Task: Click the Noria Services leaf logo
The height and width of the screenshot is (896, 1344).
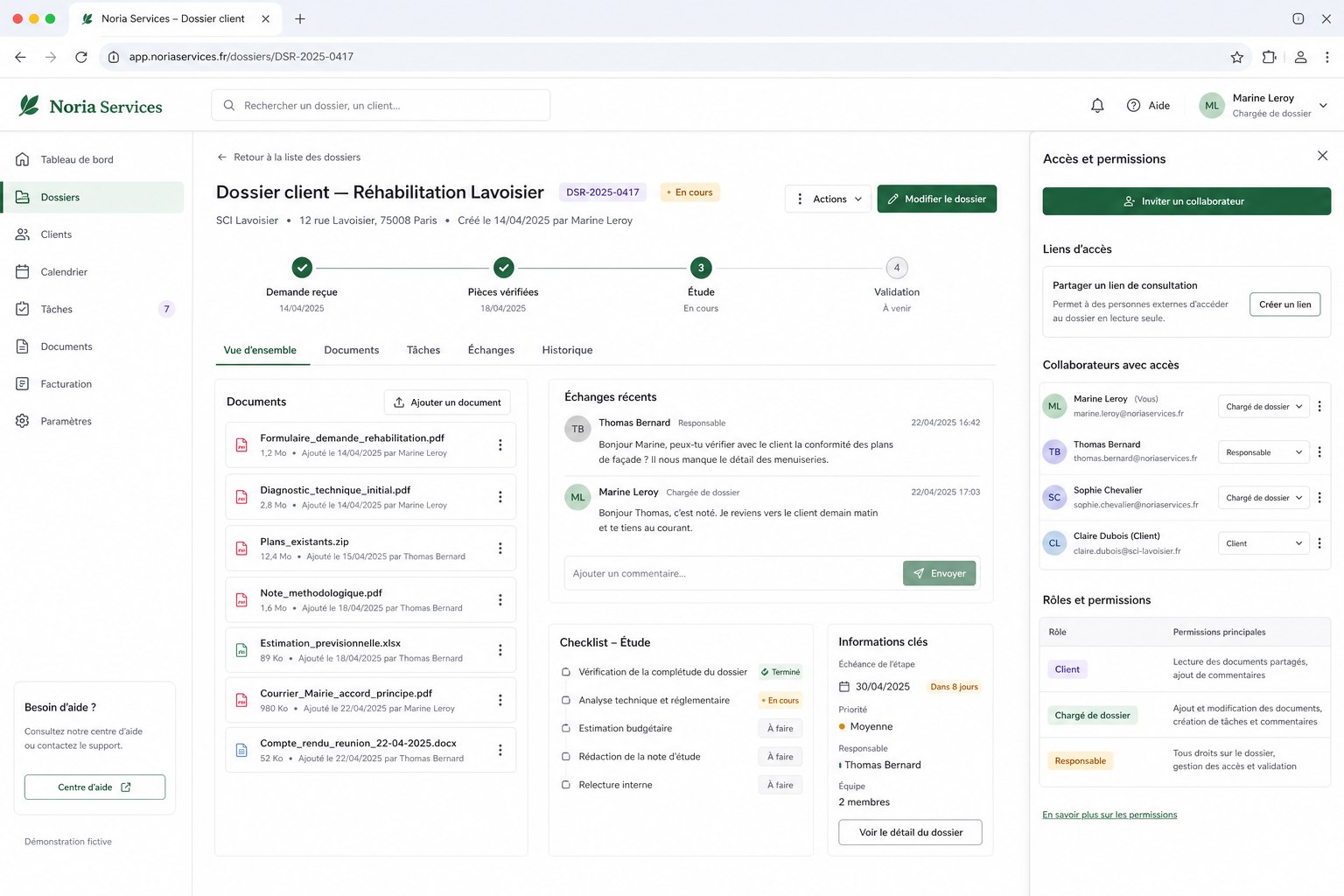Action: pos(29,106)
